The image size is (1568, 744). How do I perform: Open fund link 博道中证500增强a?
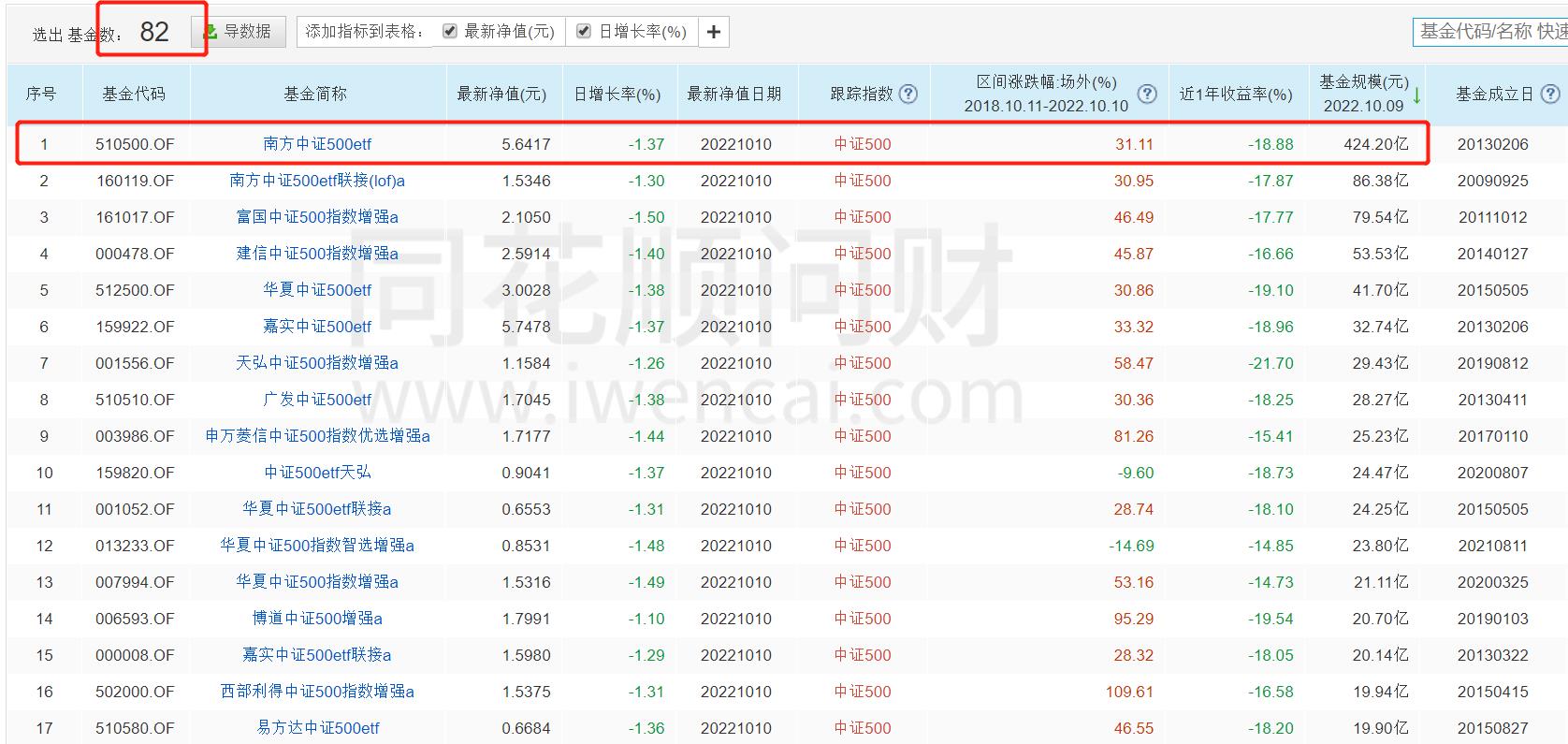point(317,619)
